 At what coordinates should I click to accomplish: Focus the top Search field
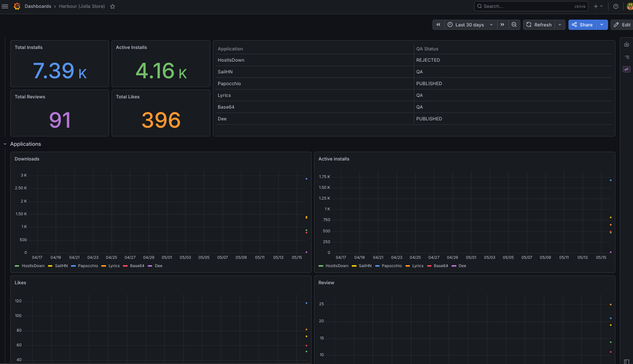tap(531, 6)
